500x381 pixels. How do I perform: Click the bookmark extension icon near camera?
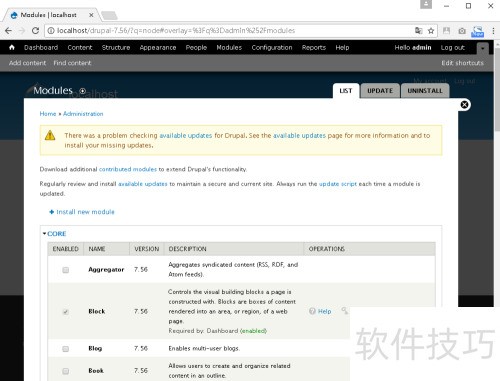click(446, 31)
